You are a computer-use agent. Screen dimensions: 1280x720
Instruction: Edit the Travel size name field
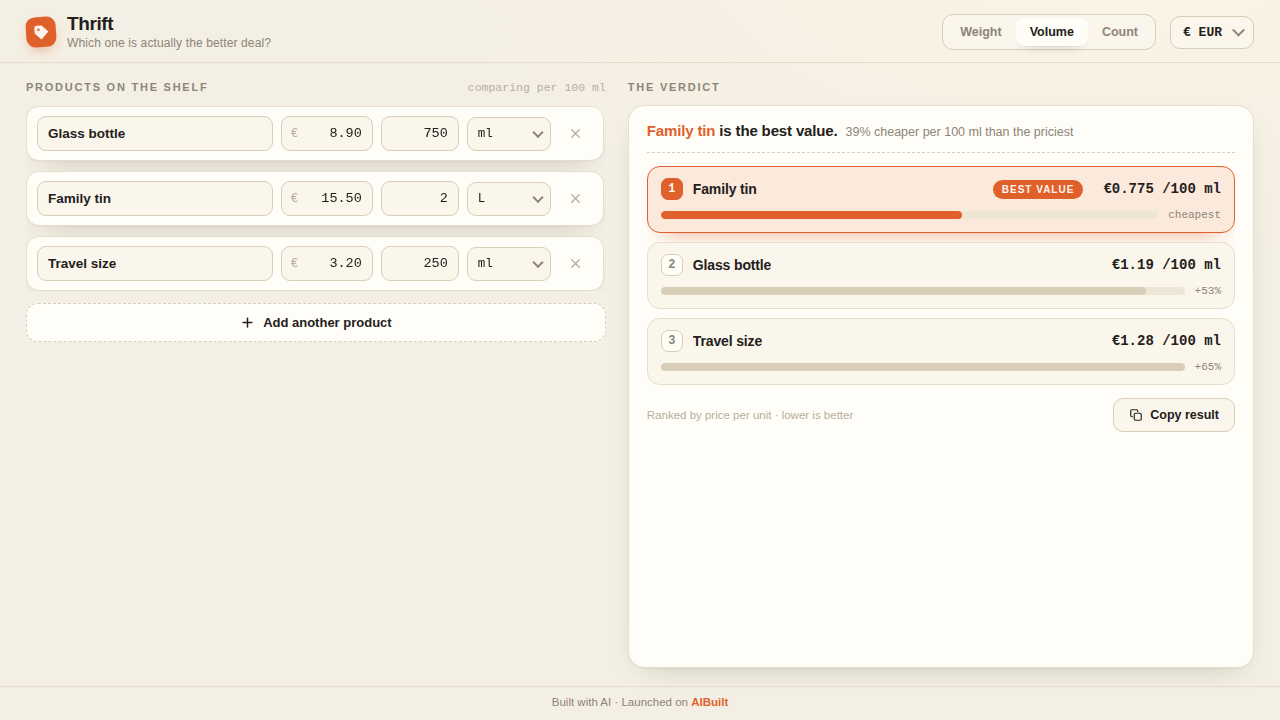[x=155, y=263]
